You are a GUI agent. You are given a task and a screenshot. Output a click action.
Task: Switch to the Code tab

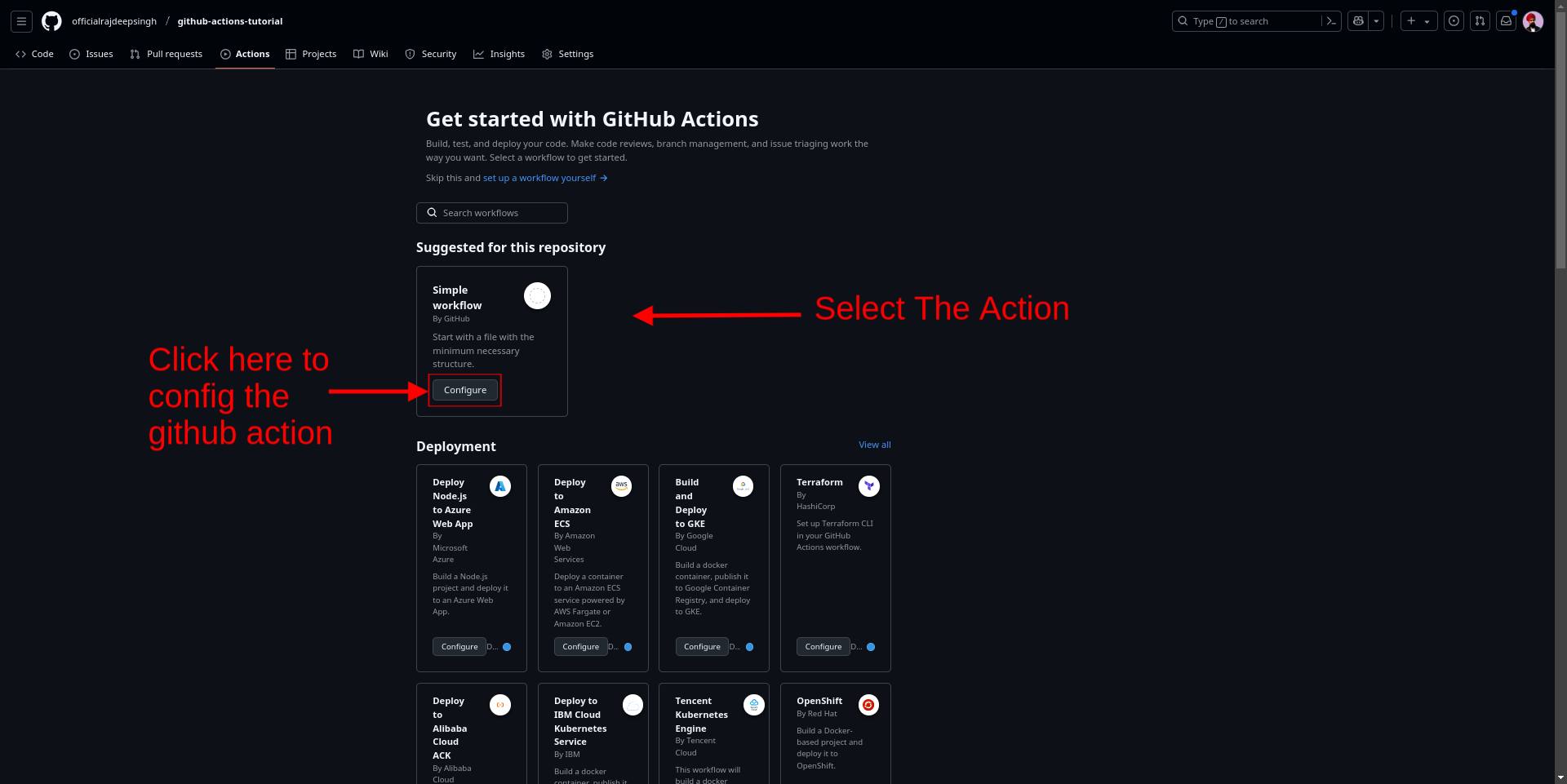coord(34,54)
